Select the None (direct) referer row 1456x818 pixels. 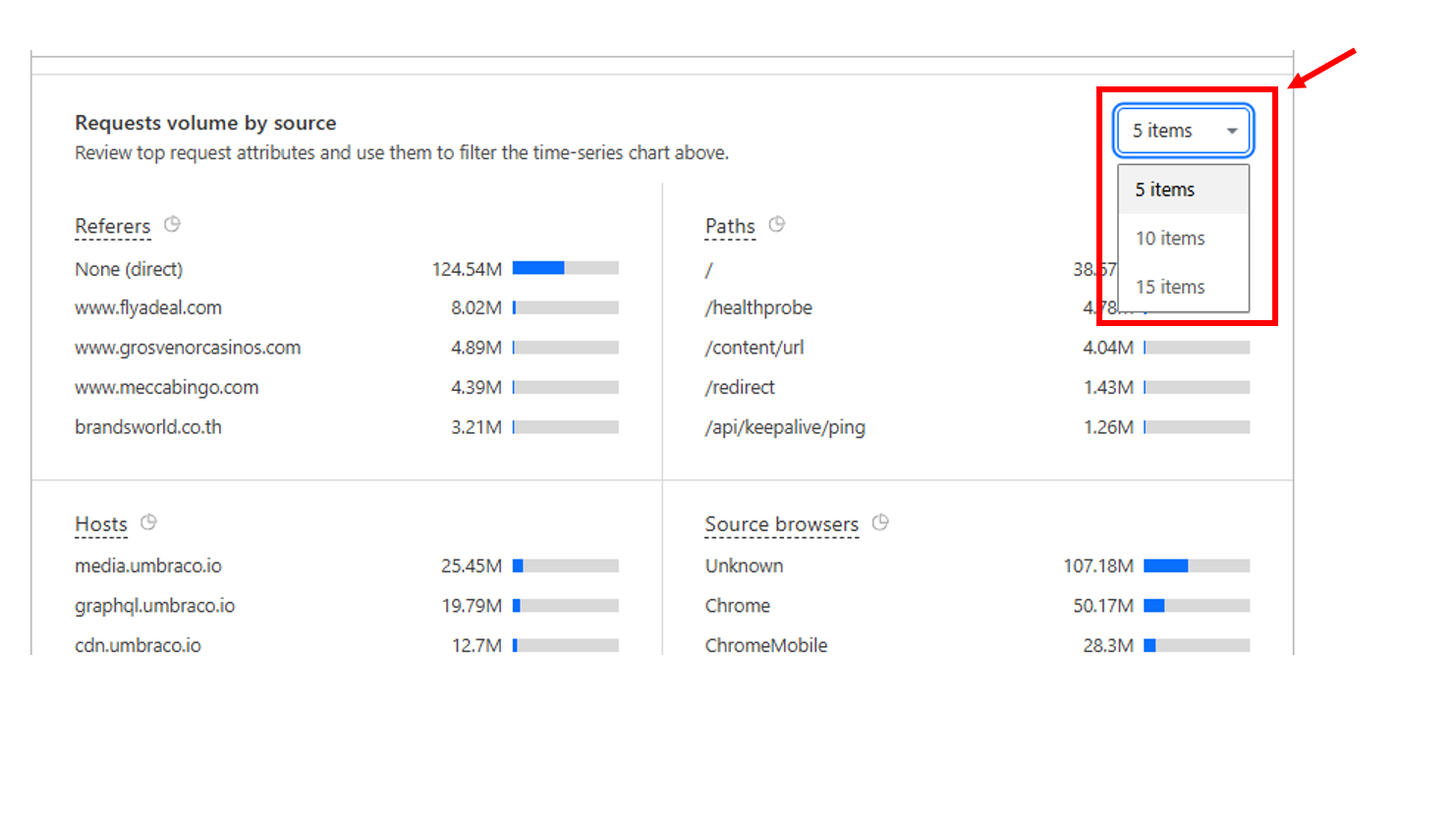129,269
